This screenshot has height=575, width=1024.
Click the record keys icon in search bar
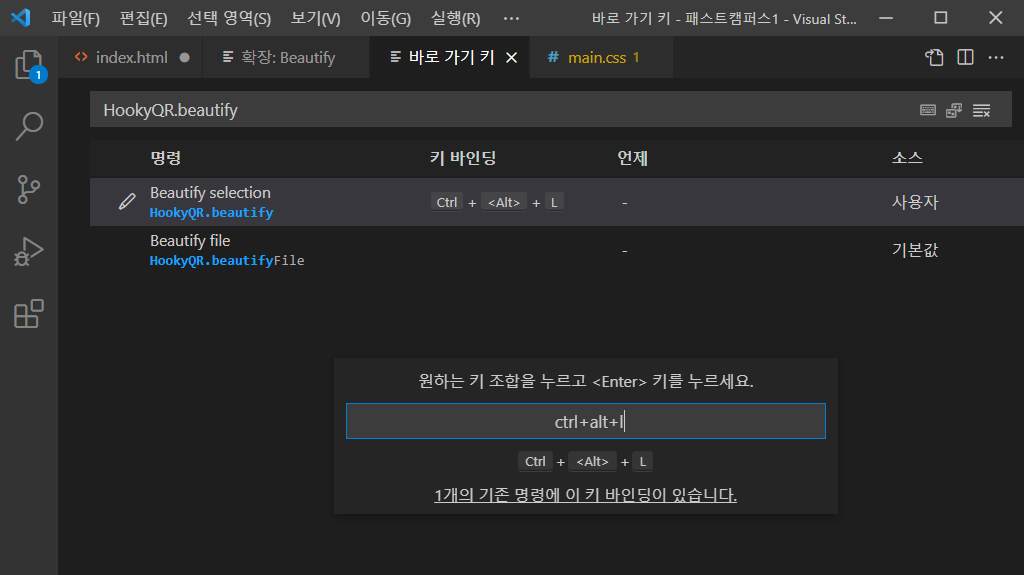click(x=927, y=110)
